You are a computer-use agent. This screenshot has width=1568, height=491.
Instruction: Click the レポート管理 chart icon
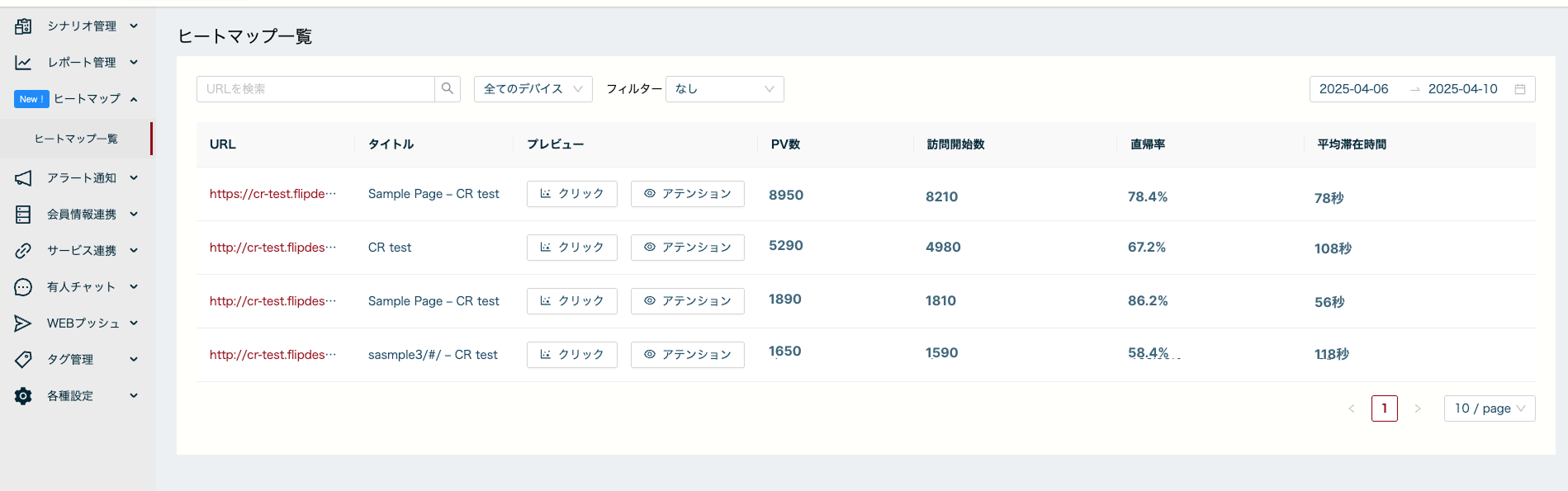pos(23,63)
